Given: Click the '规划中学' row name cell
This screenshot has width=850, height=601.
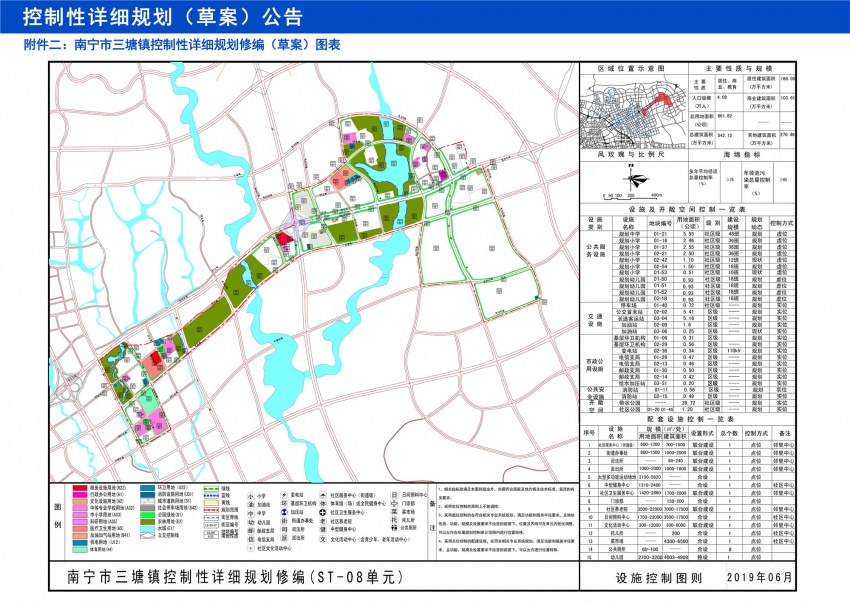Looking at the screenshot, I should (629, 234).
